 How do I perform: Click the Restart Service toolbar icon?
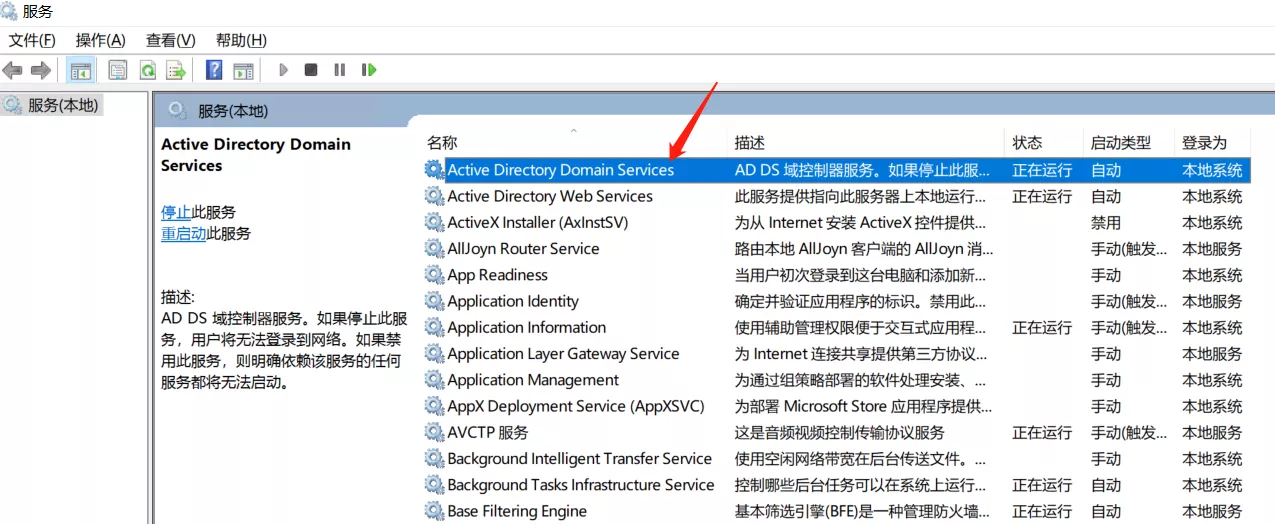369,70
